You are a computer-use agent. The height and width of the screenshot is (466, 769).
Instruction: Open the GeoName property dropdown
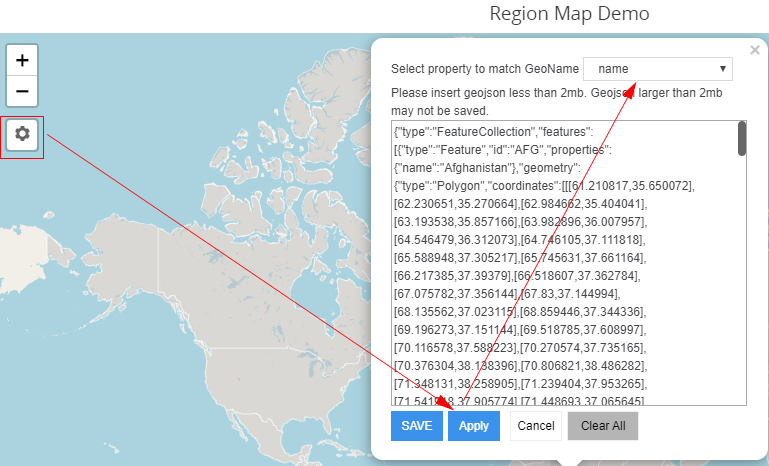[x=658, y=69]
